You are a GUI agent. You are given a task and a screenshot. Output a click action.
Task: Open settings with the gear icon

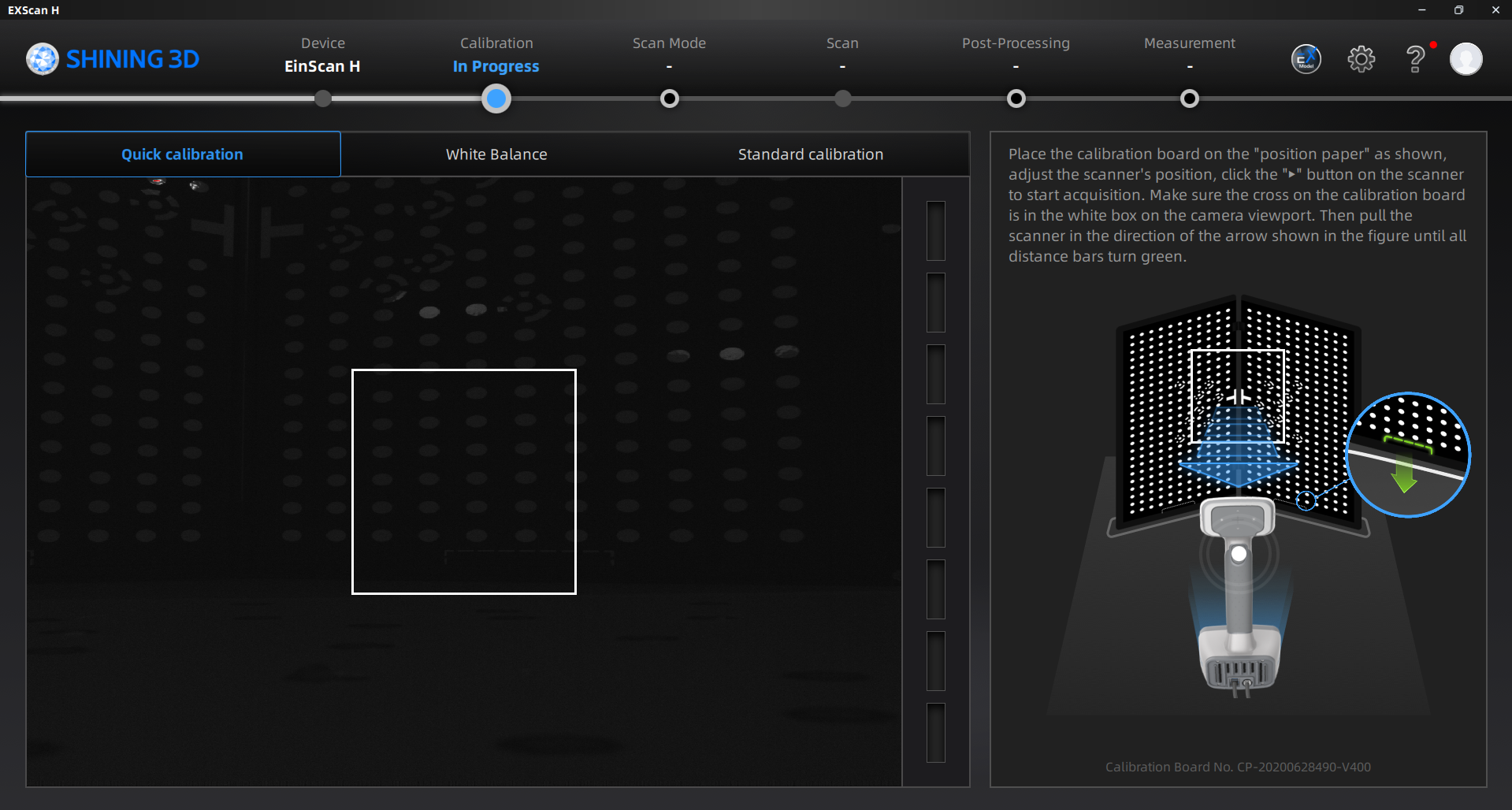(x=1361, y=59)
